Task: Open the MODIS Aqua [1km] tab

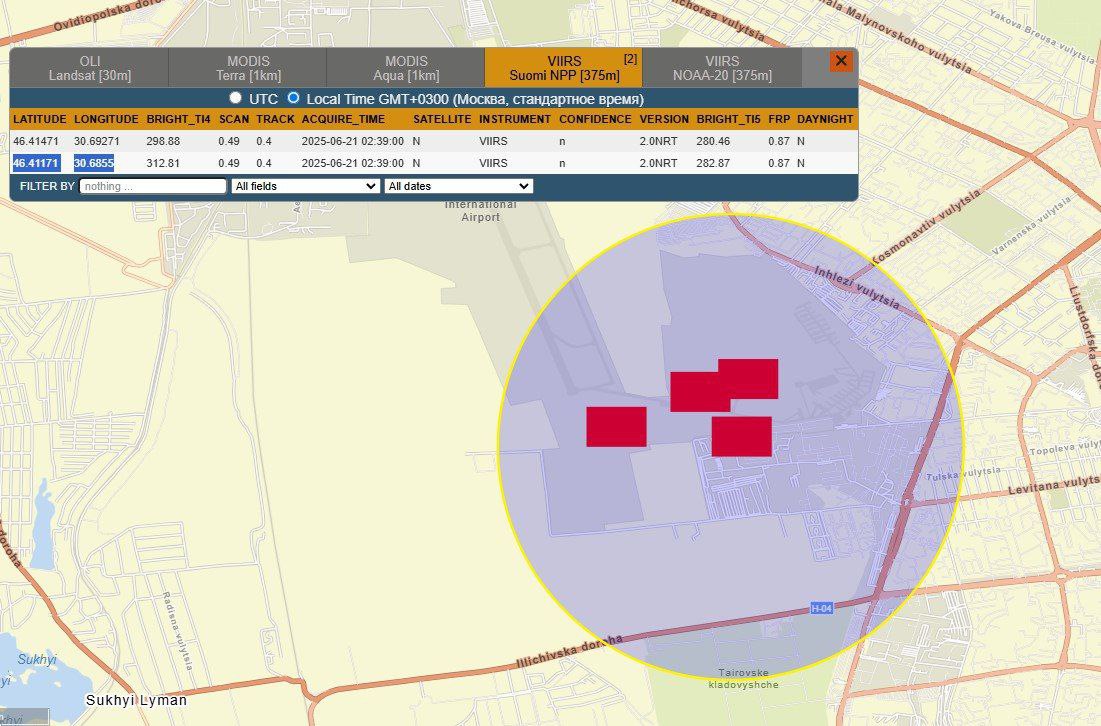Action: tap(406, 68)
